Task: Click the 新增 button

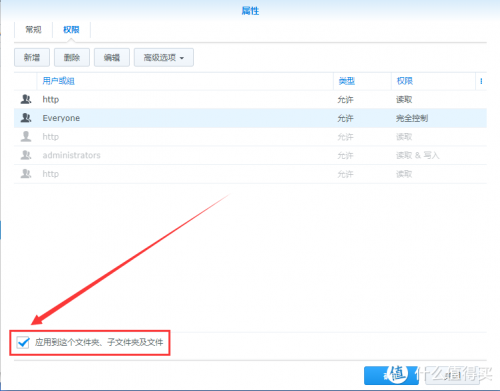Action: 32,58
